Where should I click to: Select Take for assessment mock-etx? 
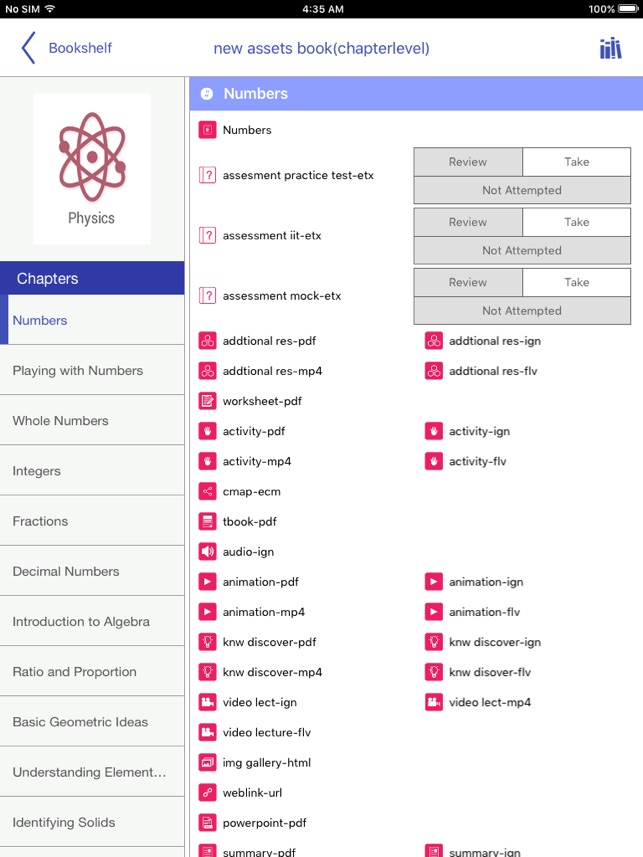[x=576, y=282]
